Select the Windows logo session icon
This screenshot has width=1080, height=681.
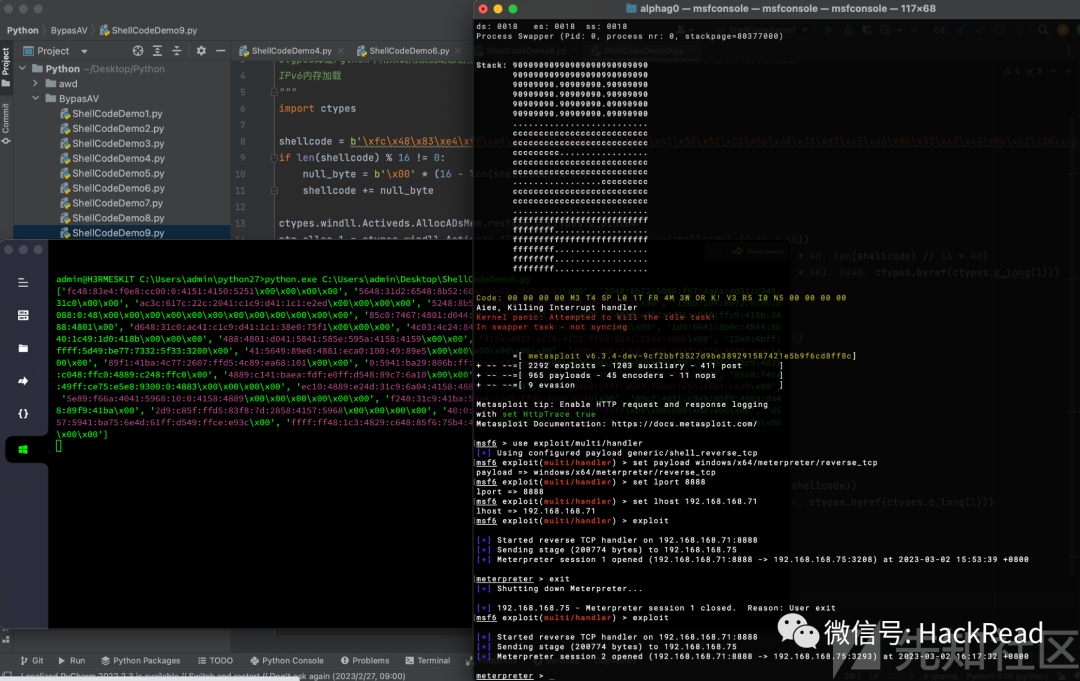(x=23, y=450)
